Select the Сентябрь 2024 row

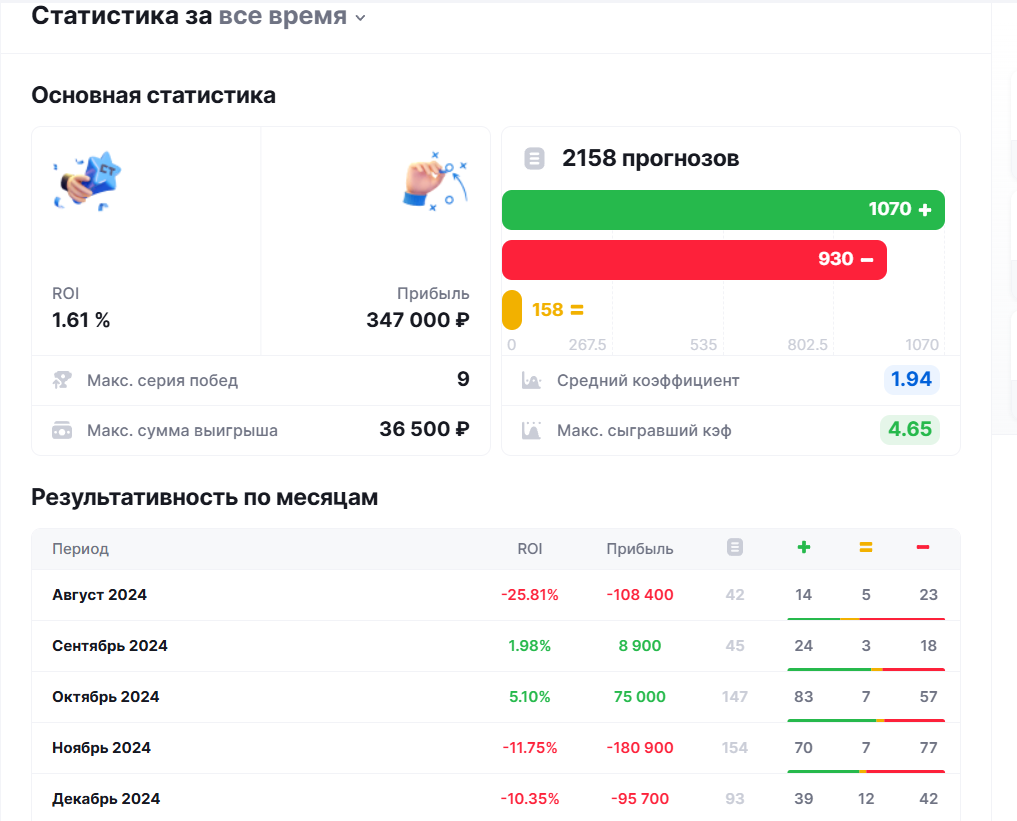click(x=496, y=646)
